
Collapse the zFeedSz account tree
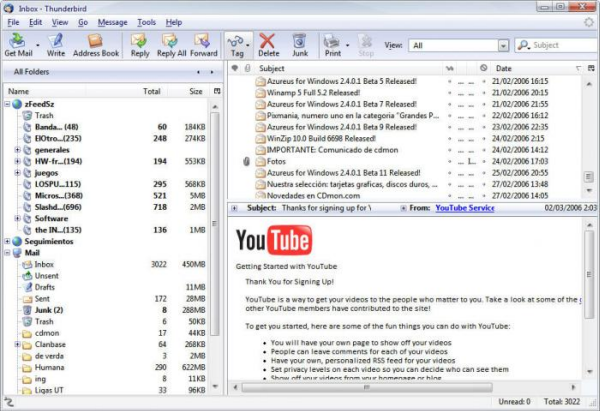tap(8, 104)
